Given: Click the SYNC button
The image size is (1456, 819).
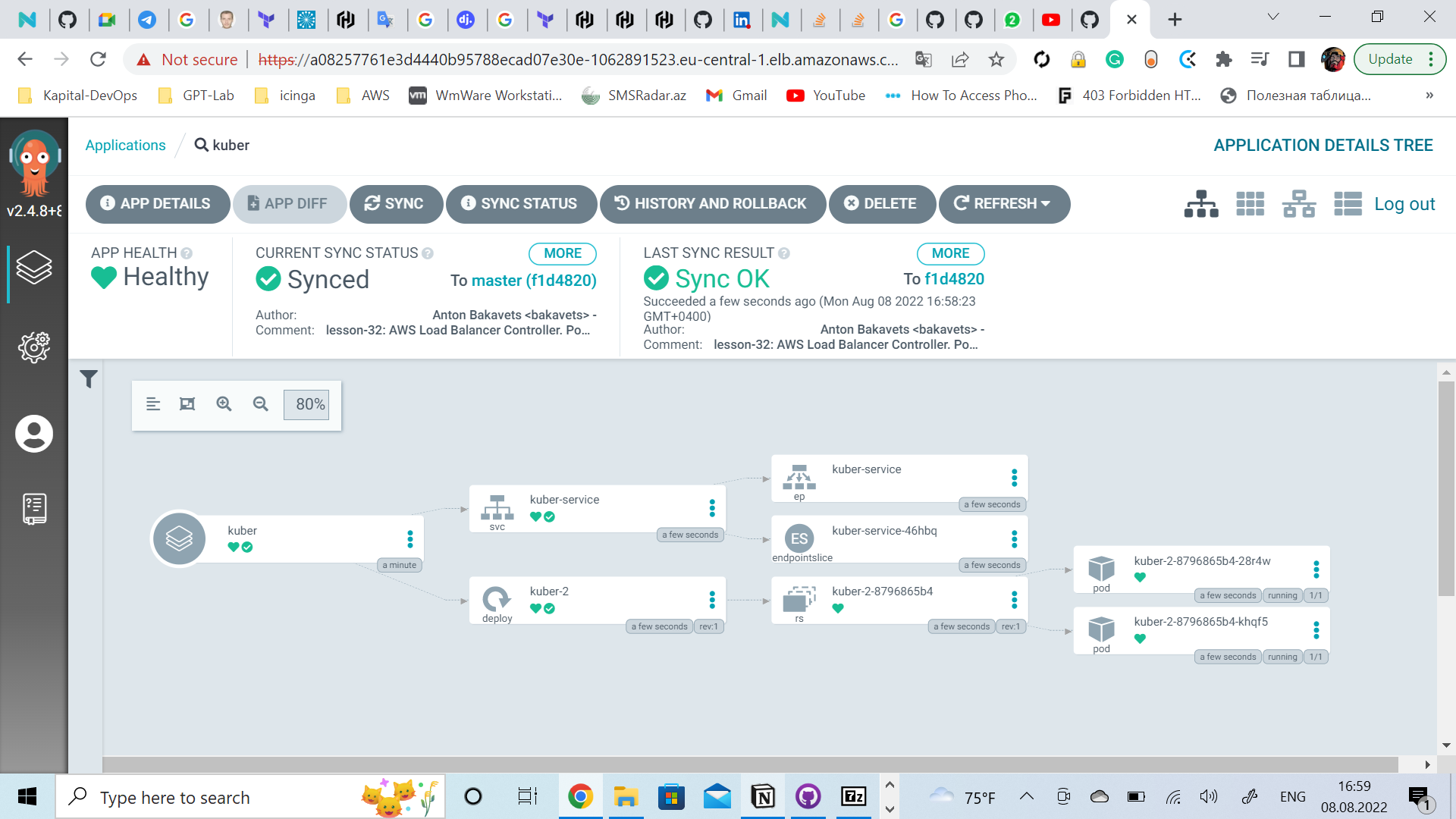Looking at the screenshot, I should point(395,204).
